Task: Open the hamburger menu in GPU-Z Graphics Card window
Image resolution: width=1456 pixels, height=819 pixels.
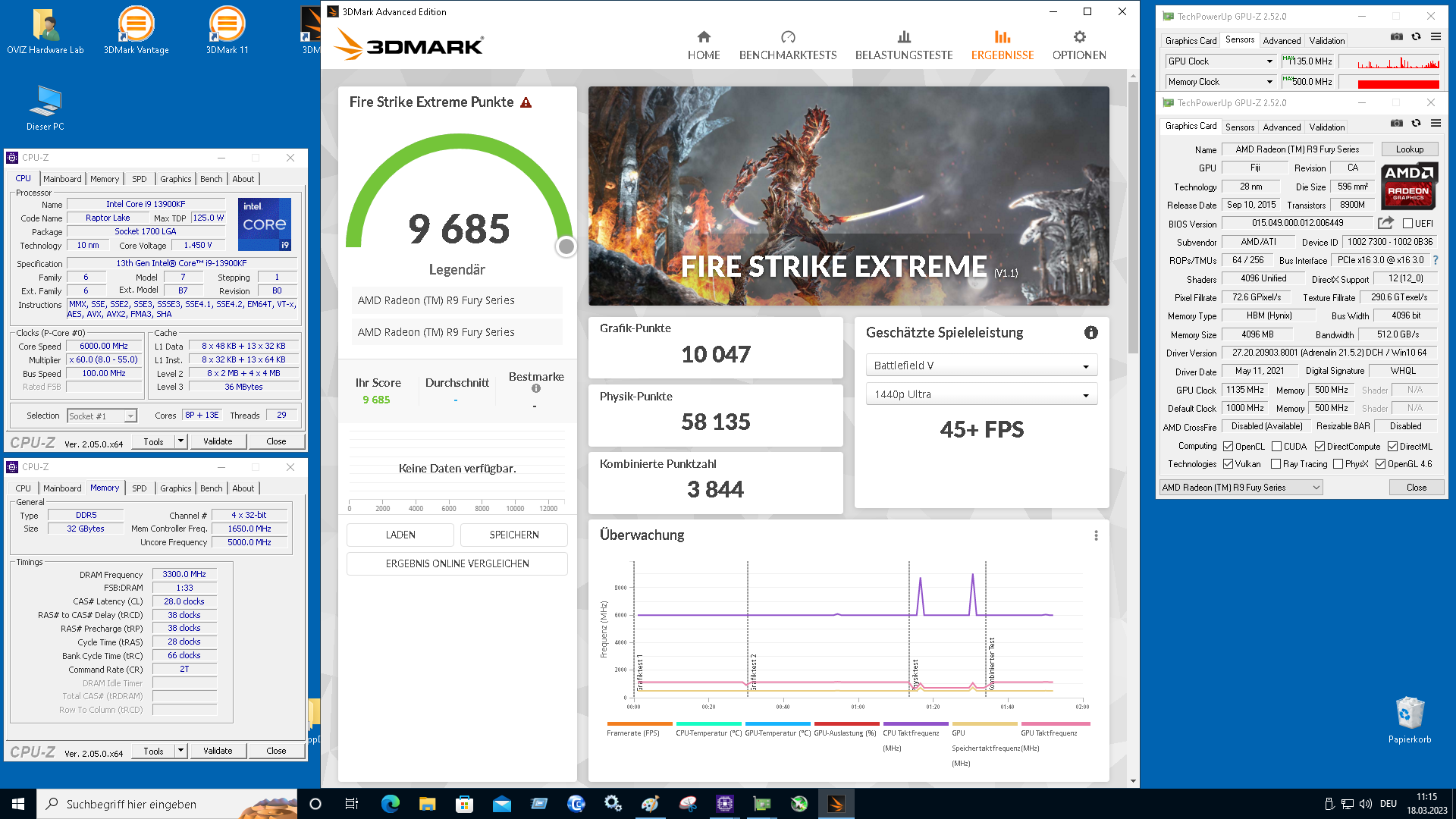Action: click(x=1436, y=123)
